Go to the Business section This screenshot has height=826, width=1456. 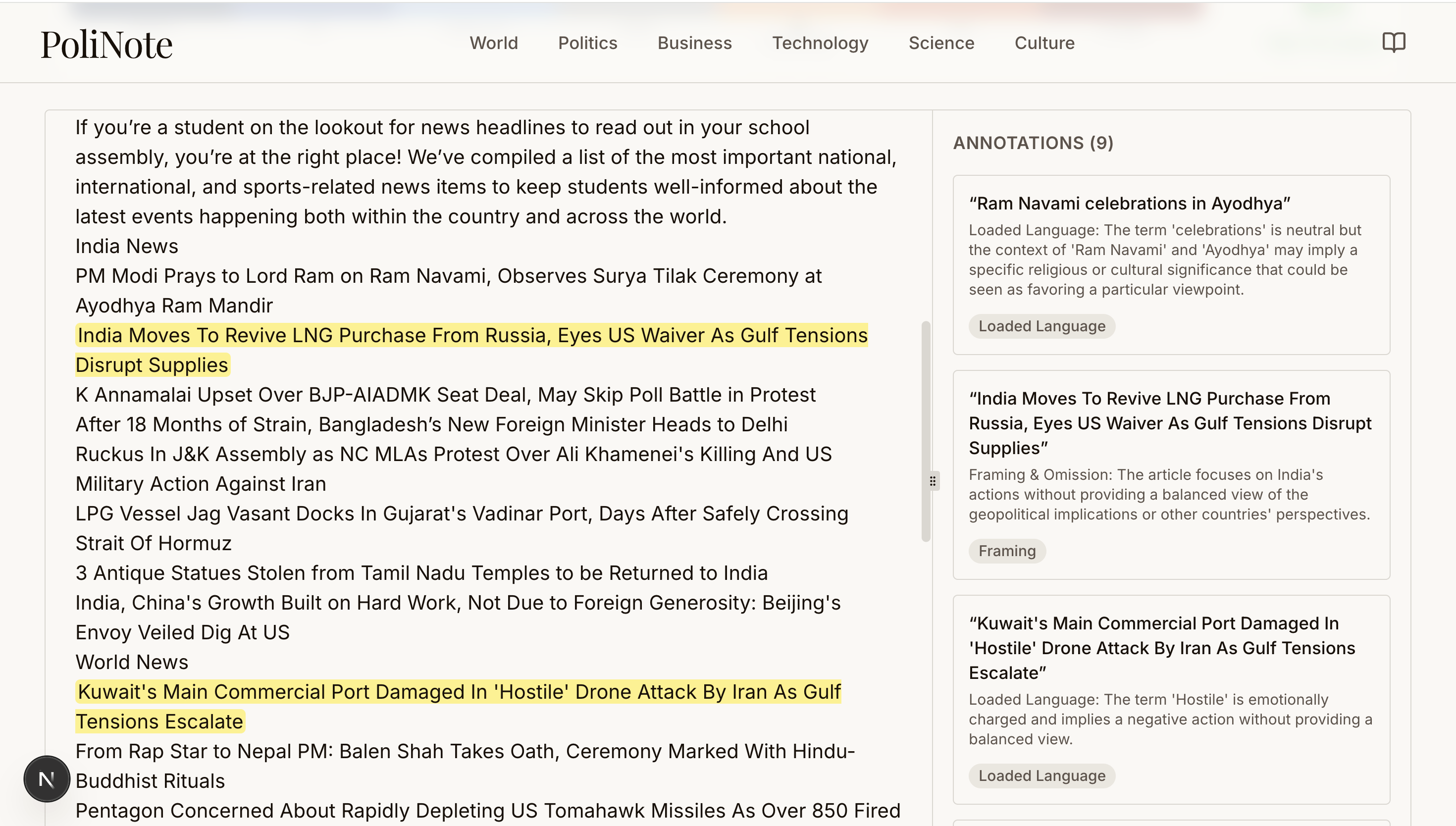click(694, 43)
